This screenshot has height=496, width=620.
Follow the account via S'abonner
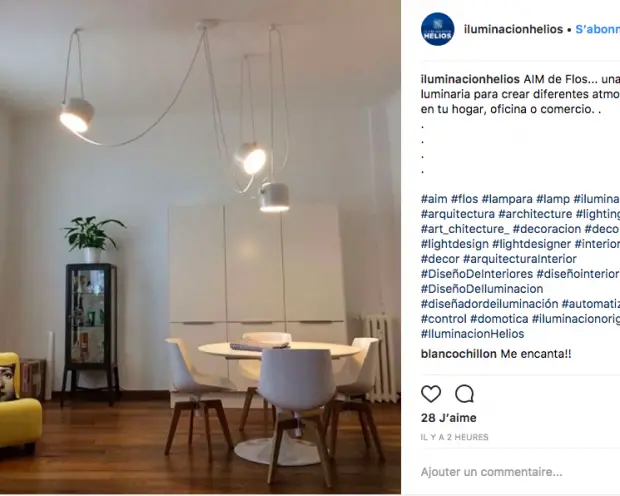point(597,29)
